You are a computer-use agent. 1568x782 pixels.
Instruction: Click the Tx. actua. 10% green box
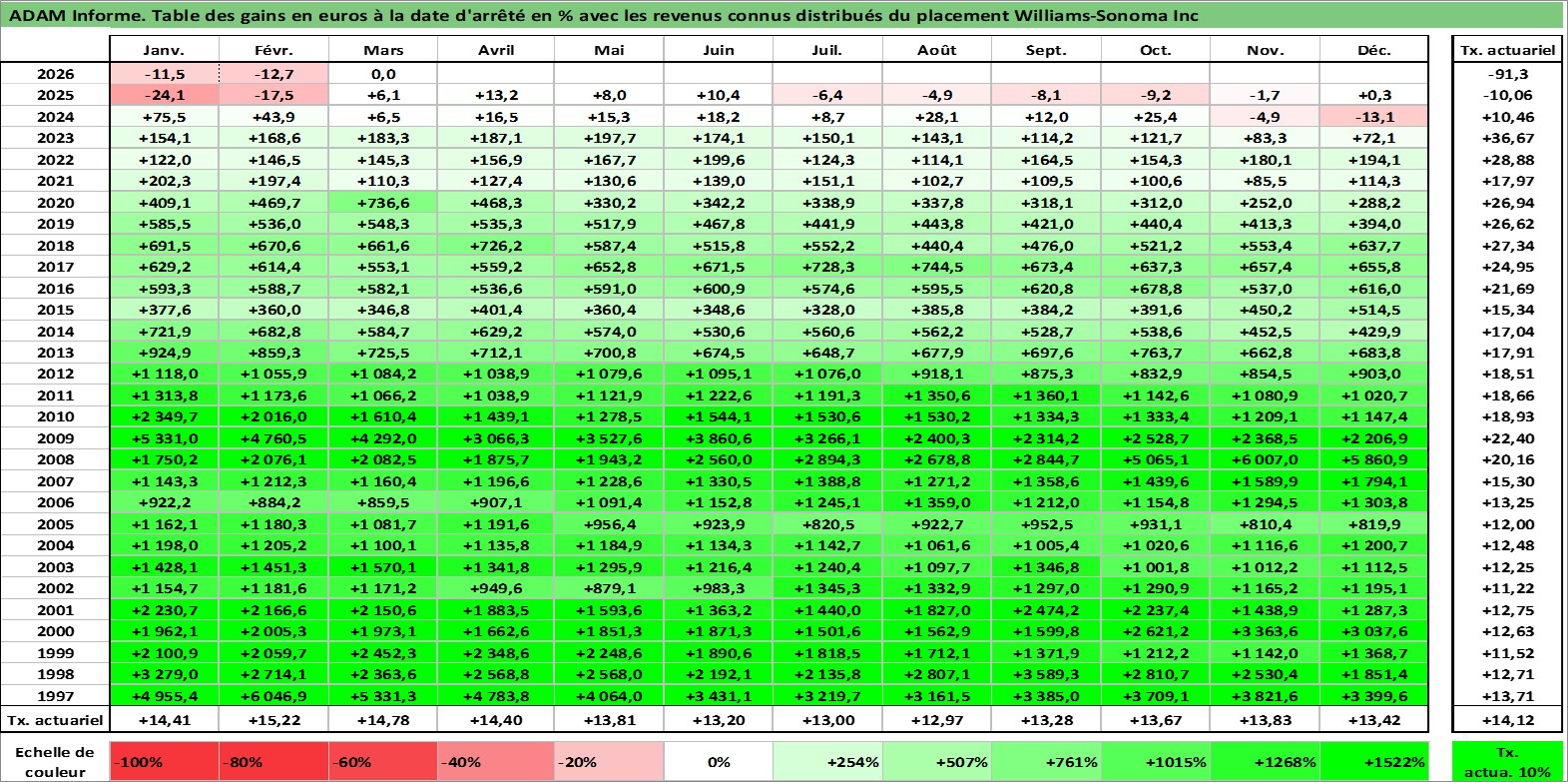tap(1507, 761)
